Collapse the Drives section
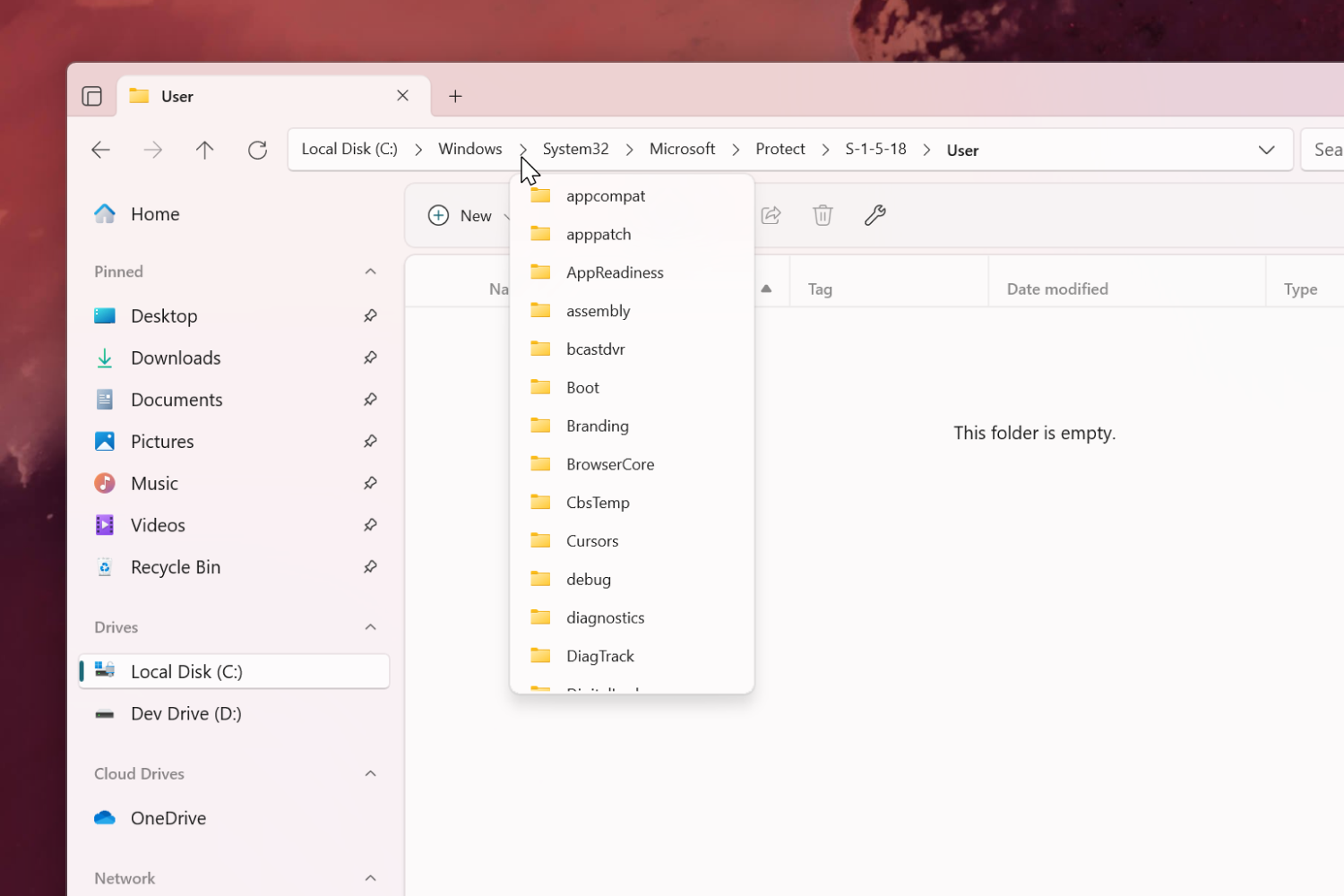 370,627
